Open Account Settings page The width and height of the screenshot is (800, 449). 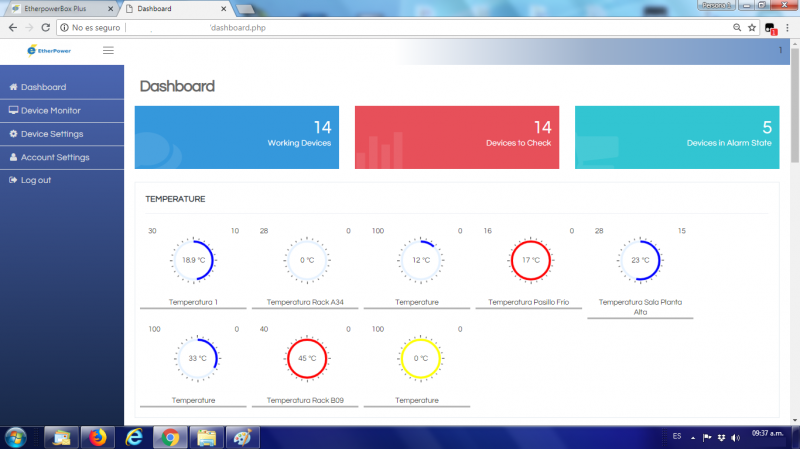tap(54, 157)
